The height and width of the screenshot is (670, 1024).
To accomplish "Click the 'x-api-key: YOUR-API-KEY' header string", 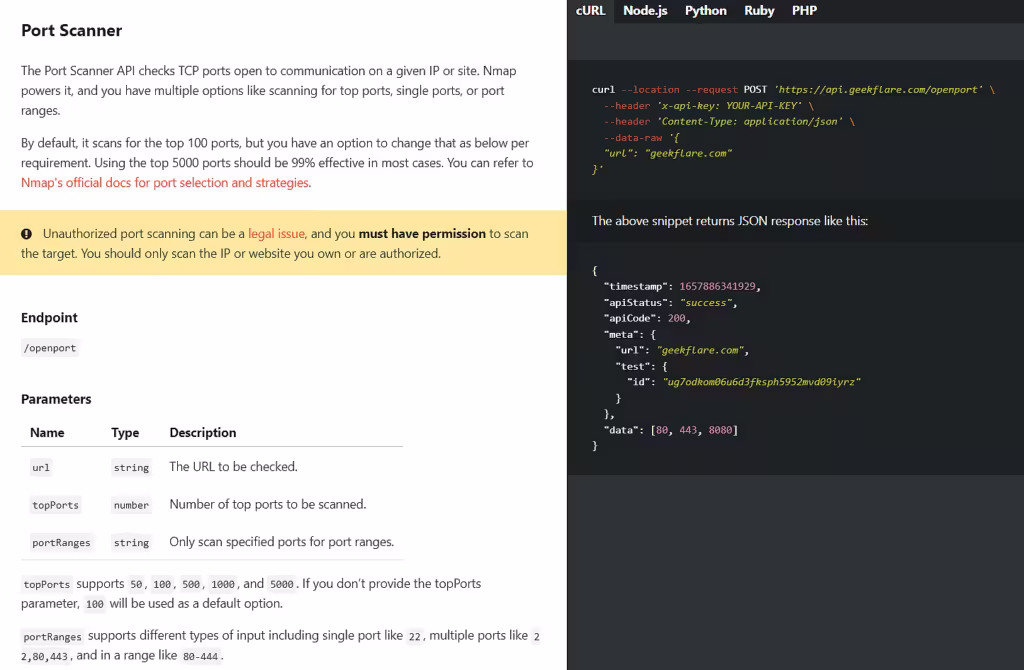I will [x=729, y=106].
